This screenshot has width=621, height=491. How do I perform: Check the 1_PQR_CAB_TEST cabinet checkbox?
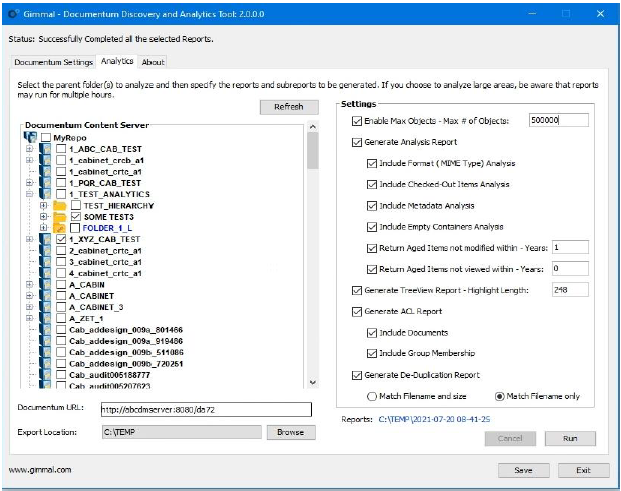pos(62,183)
